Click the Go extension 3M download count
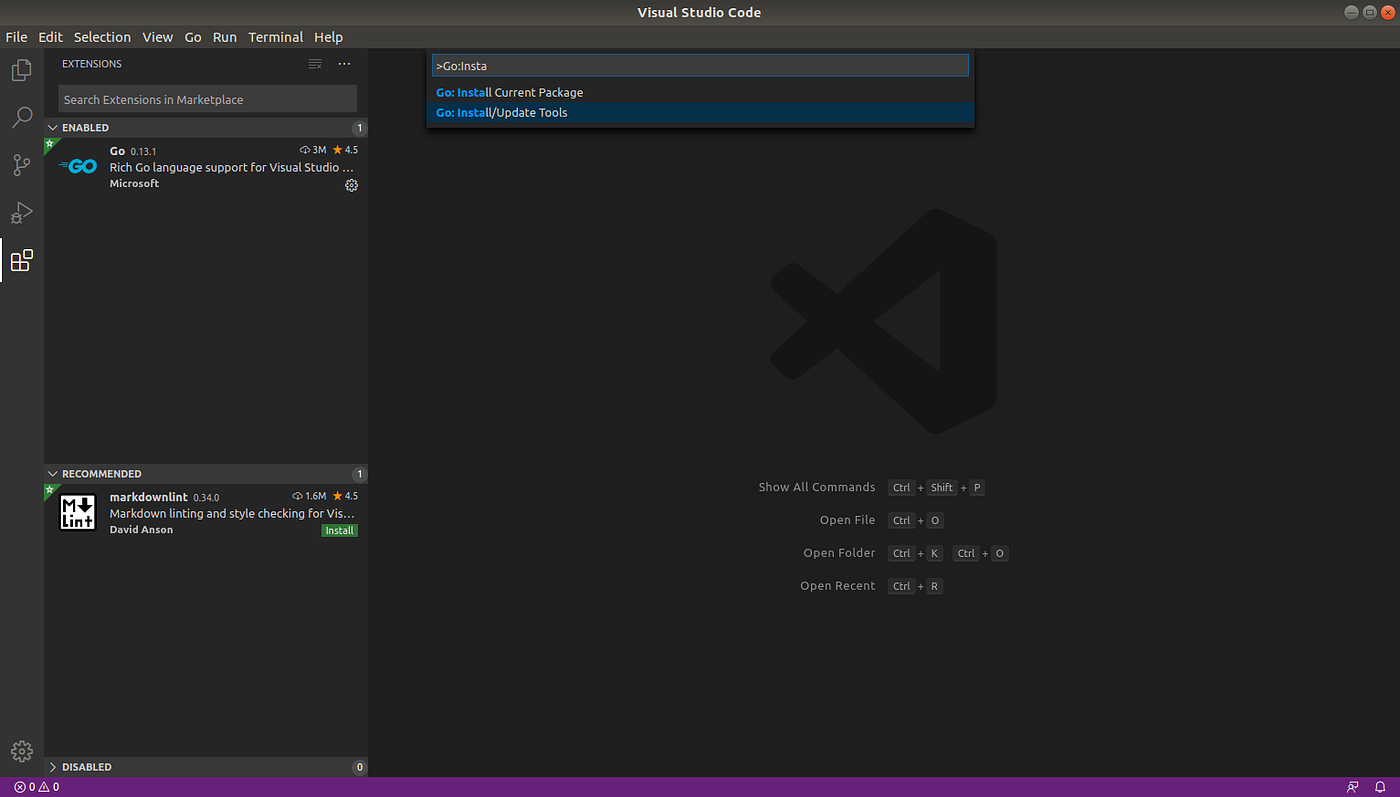 [313, 150]
